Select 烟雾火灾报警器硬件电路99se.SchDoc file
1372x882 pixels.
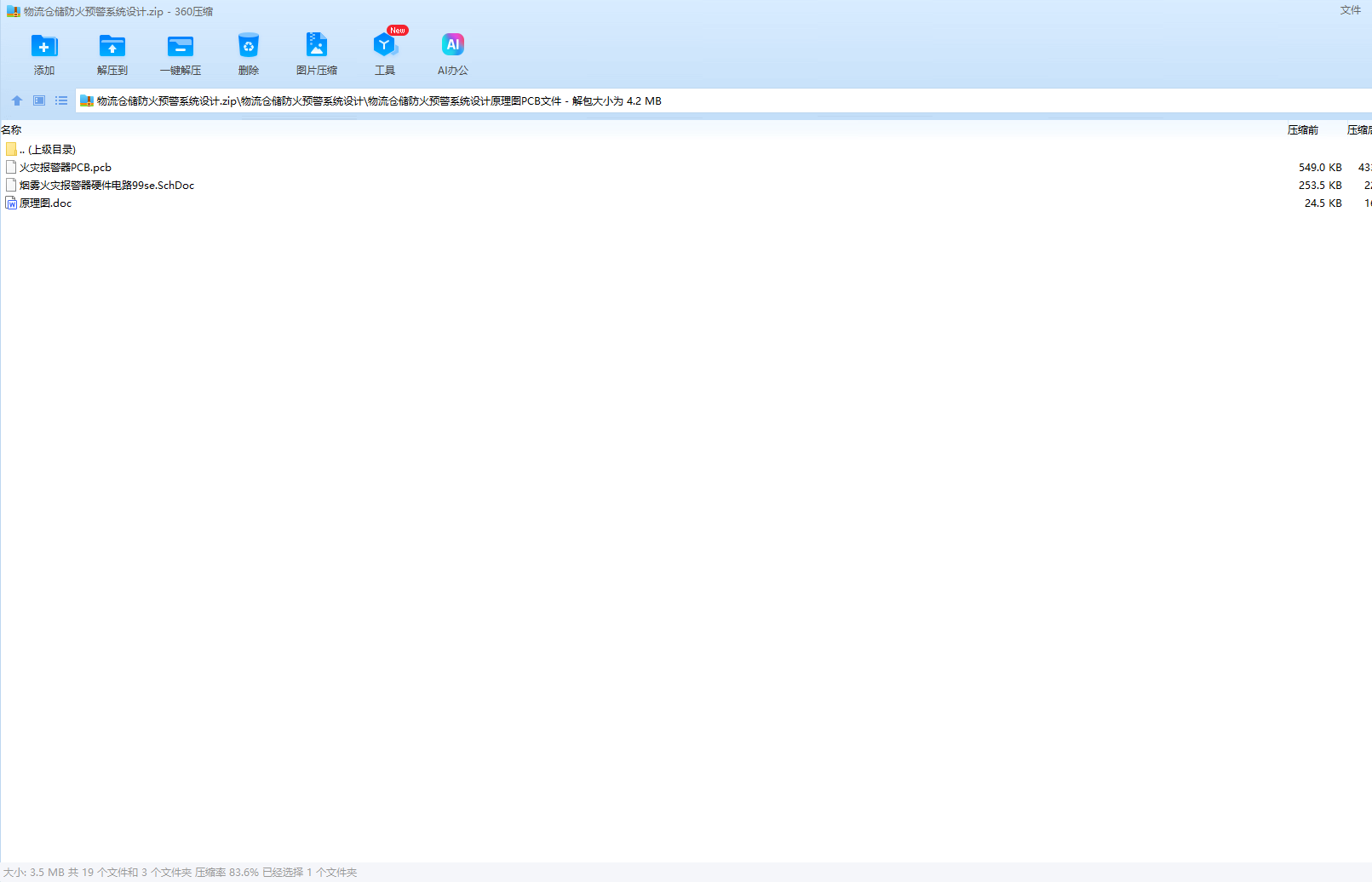(x=106, y=186)
